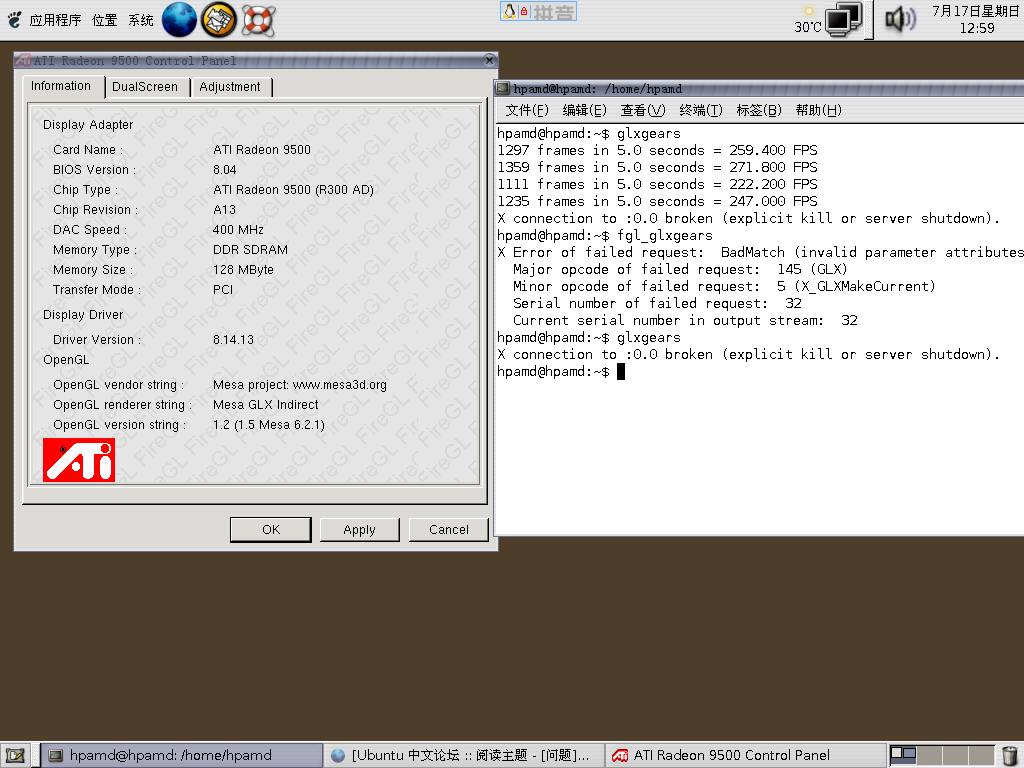
Task: Click the Memory Type value 'DDR SDRAM'
Action: (x=250, y=250)
